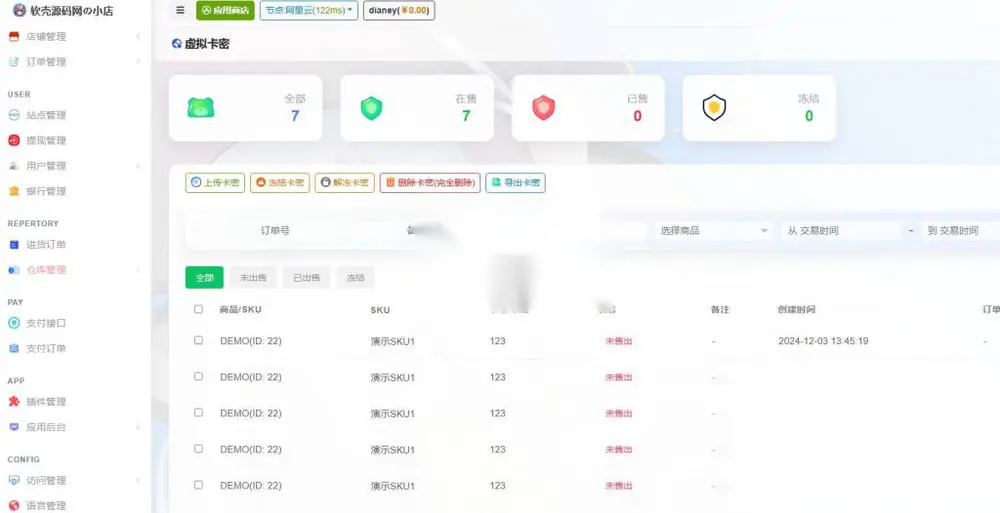Image resolution: width=1000 pixels, height=513 pixels.
Task: Click the green shield icon on 在售 card
Action: click(x=371, y=108)
